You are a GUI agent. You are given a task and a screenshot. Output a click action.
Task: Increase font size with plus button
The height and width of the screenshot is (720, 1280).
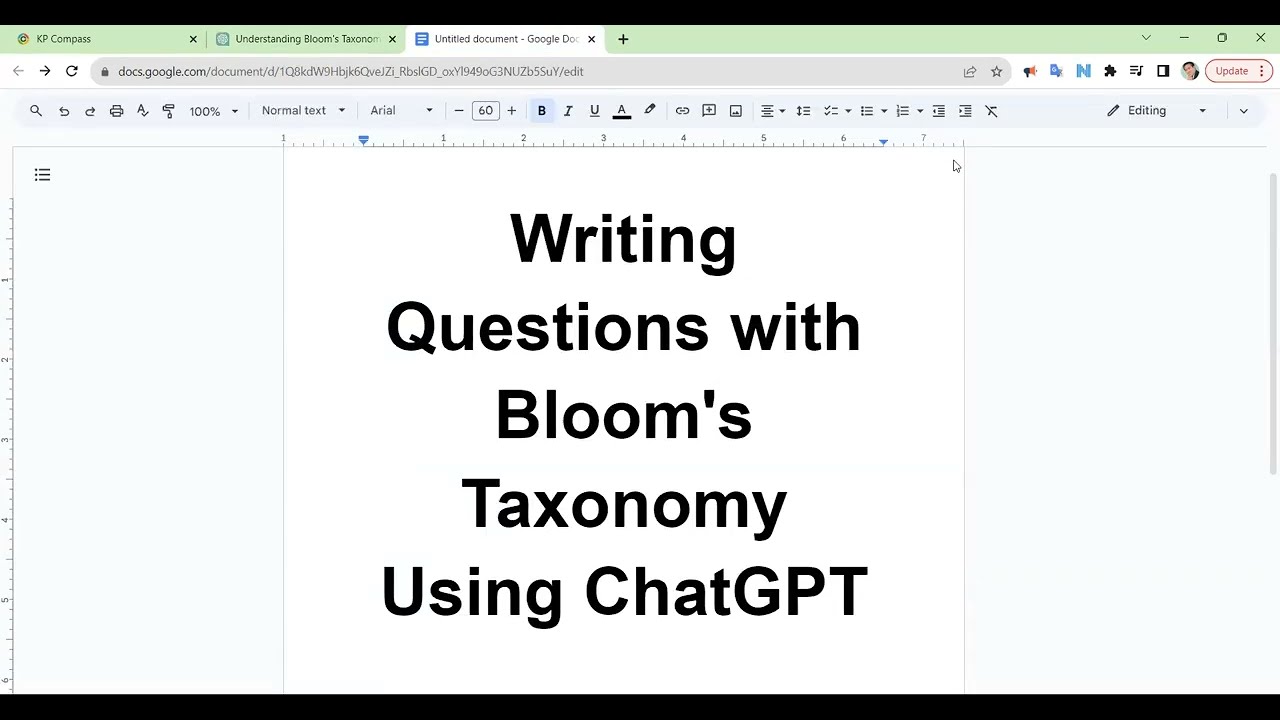(511, 111)
